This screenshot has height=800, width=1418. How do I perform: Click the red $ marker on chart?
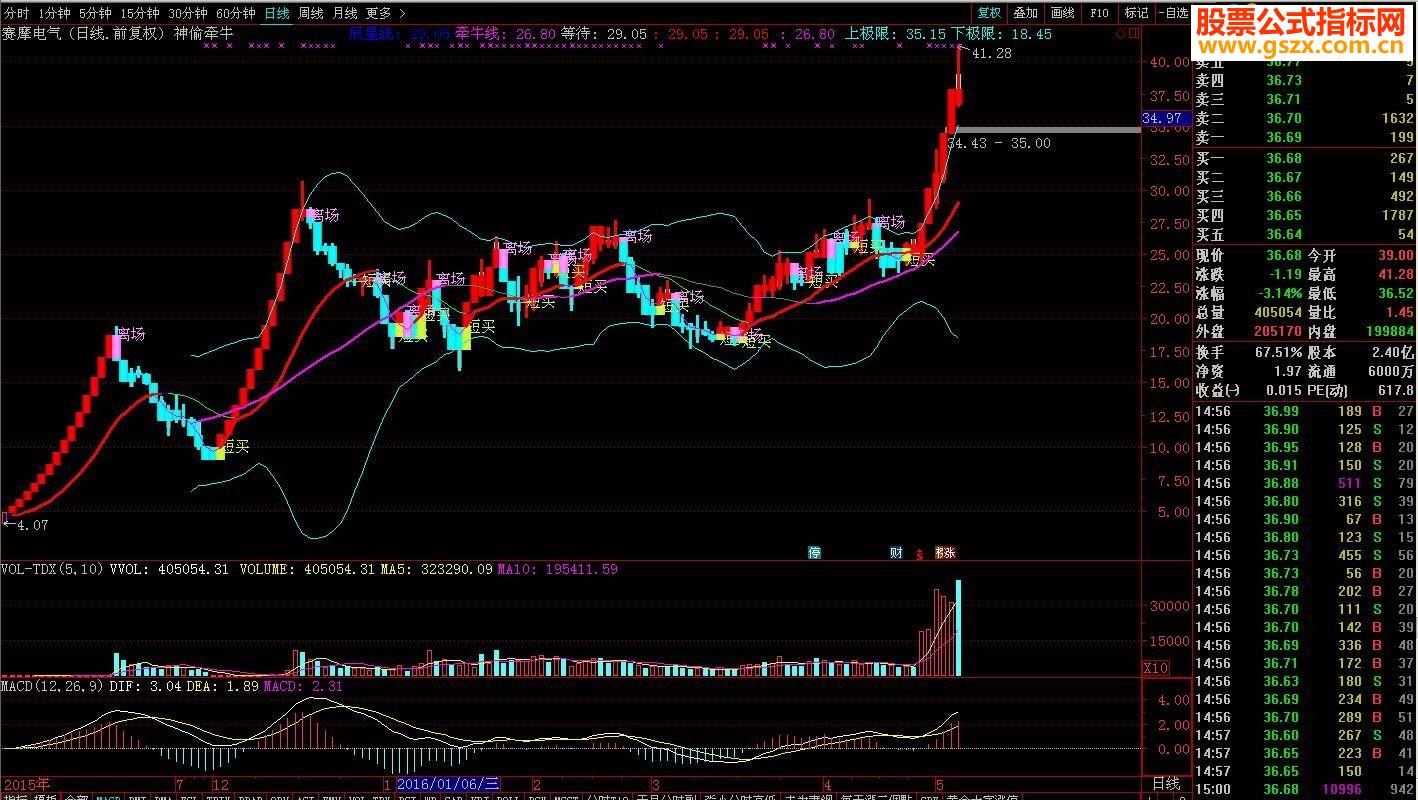920,553
